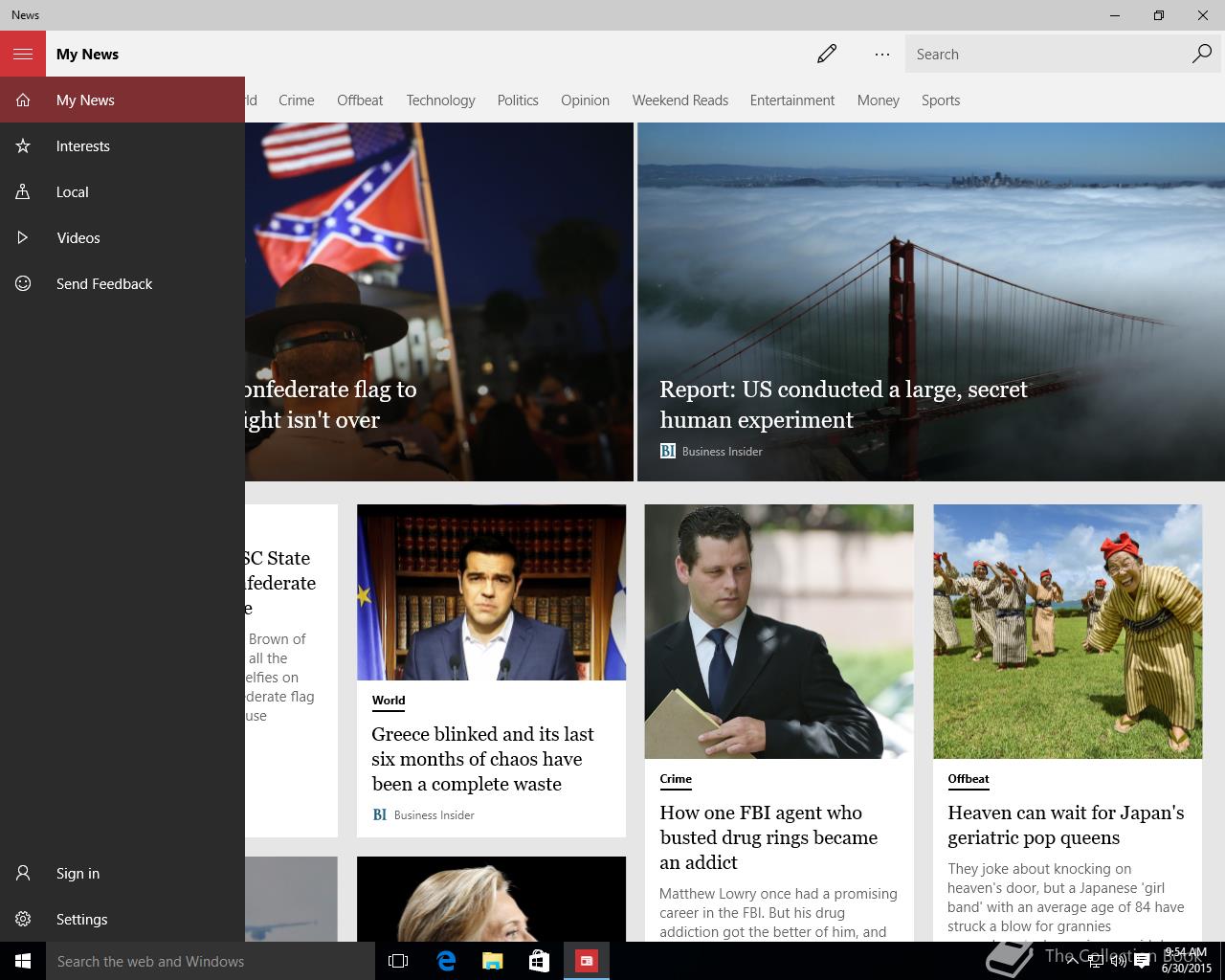Select My News in the sidebar
The width and height of the screenshot is (1225, 980).
pos(122,100)
